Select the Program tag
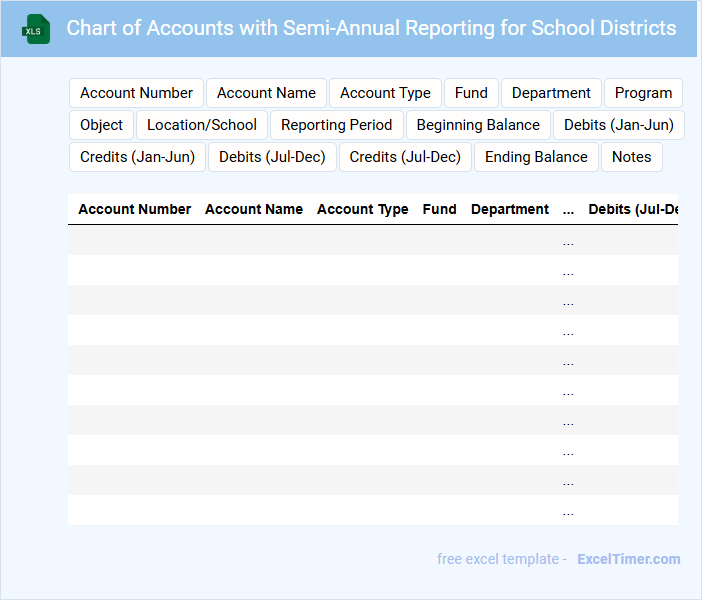Viewport: 702px width, 600px height. tap(643, 93)
